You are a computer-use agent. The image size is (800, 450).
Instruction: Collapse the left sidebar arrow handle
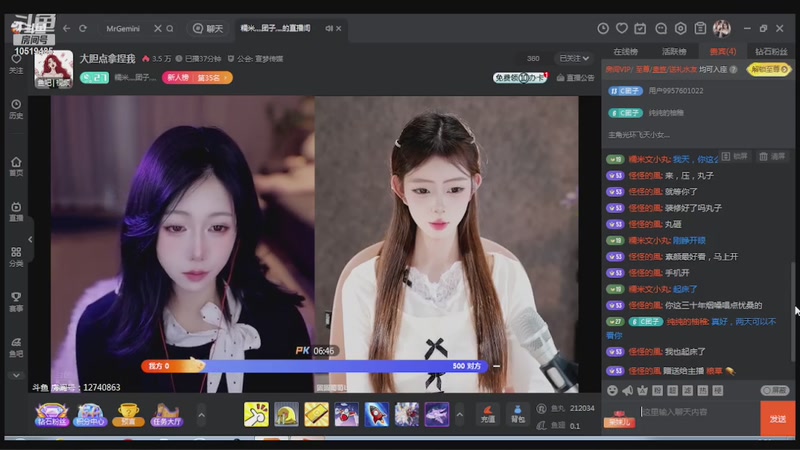click(30, 239)
